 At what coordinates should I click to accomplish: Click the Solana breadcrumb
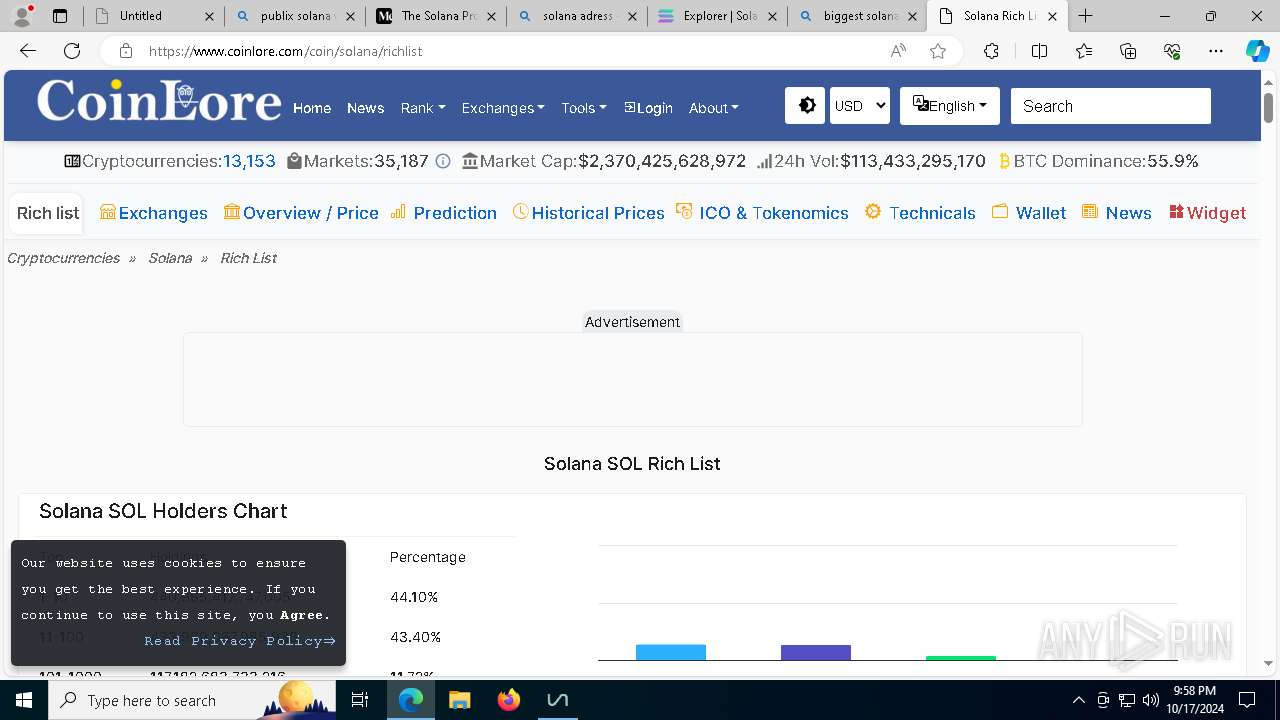[x=170, y=258]
